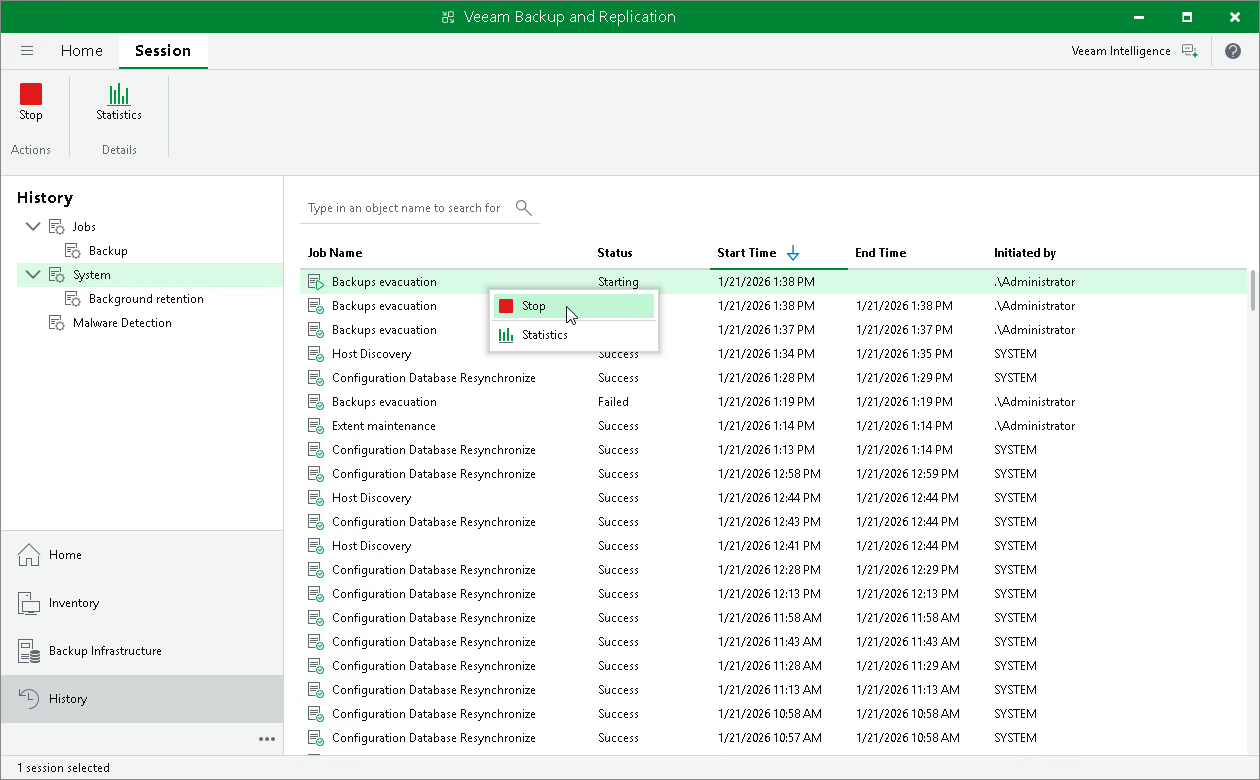Click the Background retention node icon
The image size is (1260, 780).
[x=73, y=299]
